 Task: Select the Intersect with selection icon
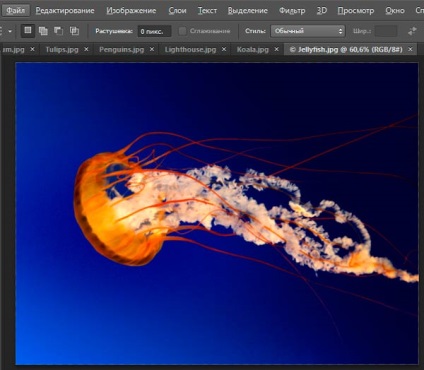coord(74,31)
